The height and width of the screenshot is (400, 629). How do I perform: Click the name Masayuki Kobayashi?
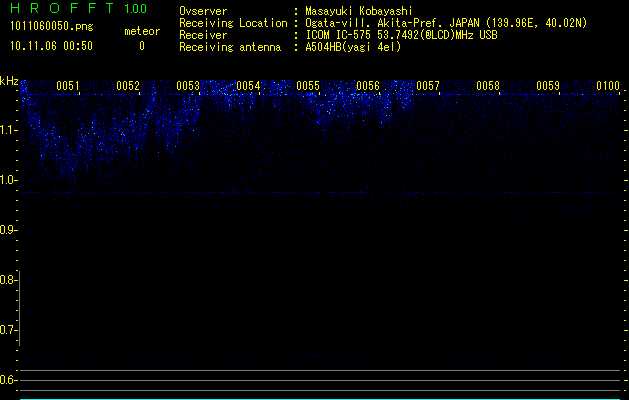click(359, 11)
